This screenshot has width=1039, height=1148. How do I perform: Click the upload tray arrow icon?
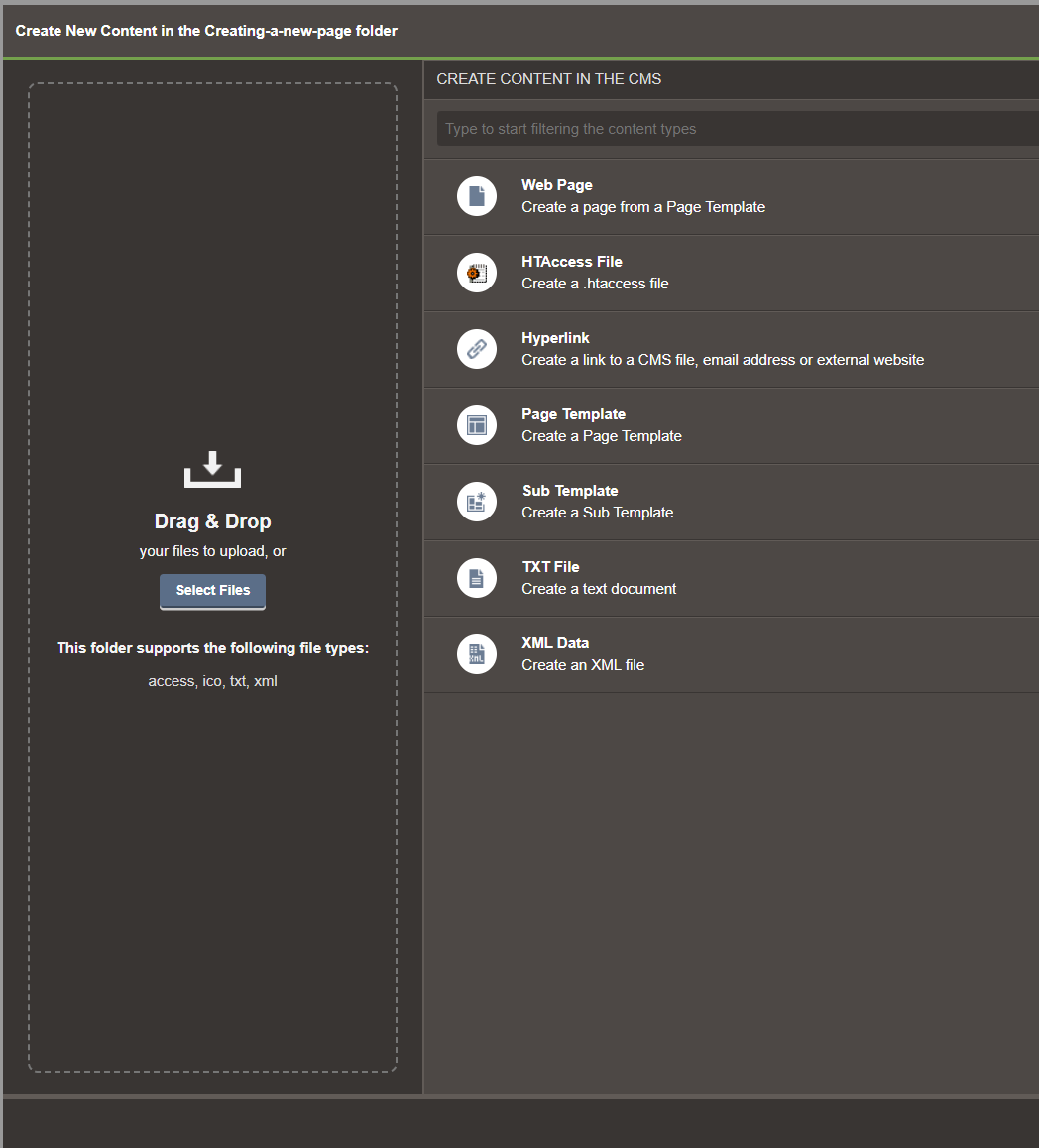[212, 469]
